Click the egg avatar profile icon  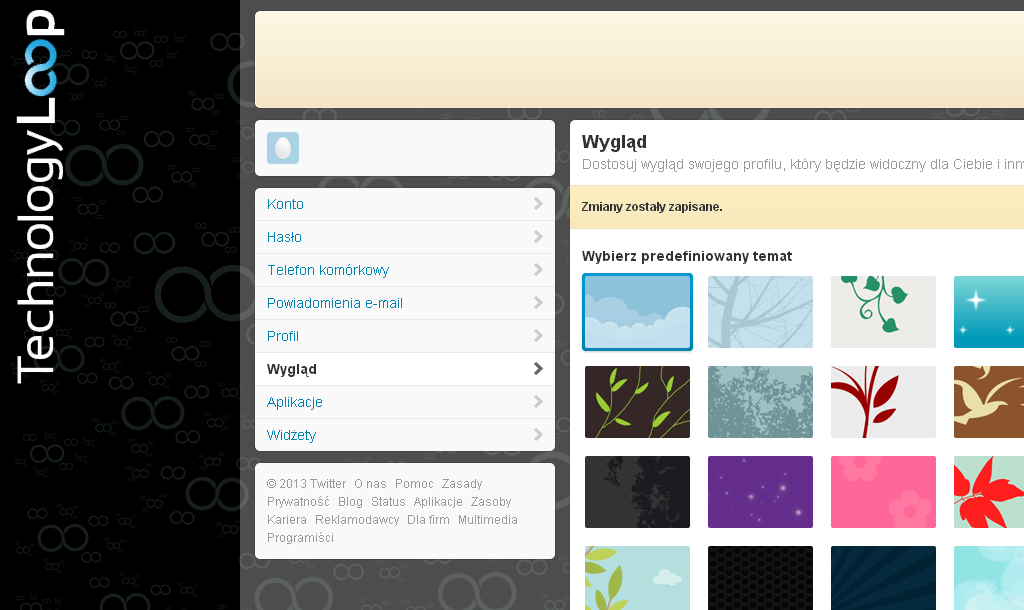pos(283,148)
